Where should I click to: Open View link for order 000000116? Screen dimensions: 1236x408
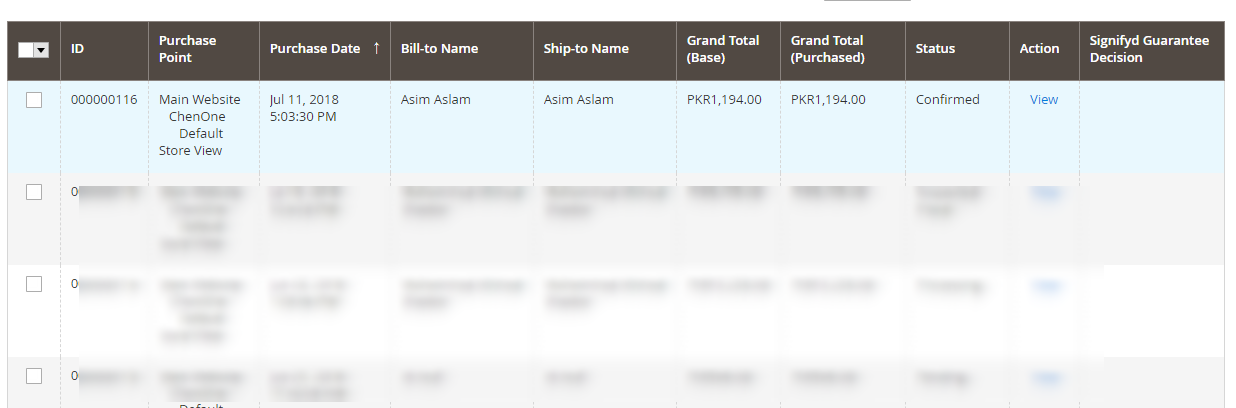tap(1044, 100)
